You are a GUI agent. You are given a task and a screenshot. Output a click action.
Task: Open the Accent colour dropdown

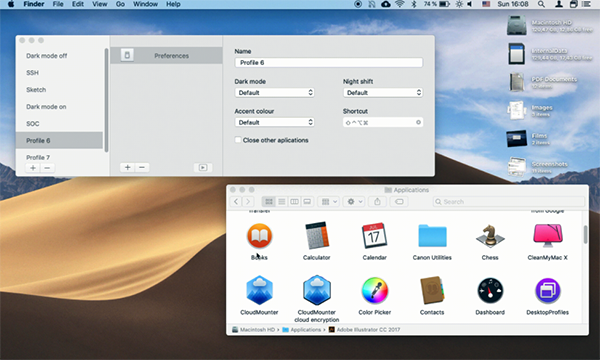(274, 122)
